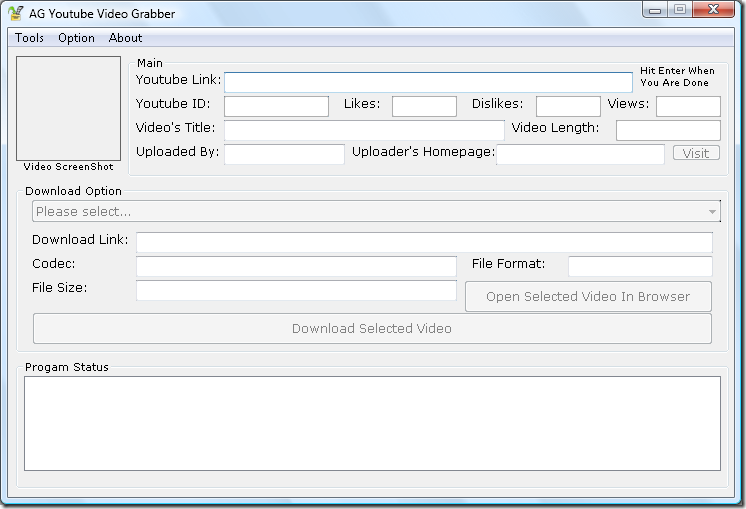Click the Views field
The image size is (746, 509).
coord(688,106)
